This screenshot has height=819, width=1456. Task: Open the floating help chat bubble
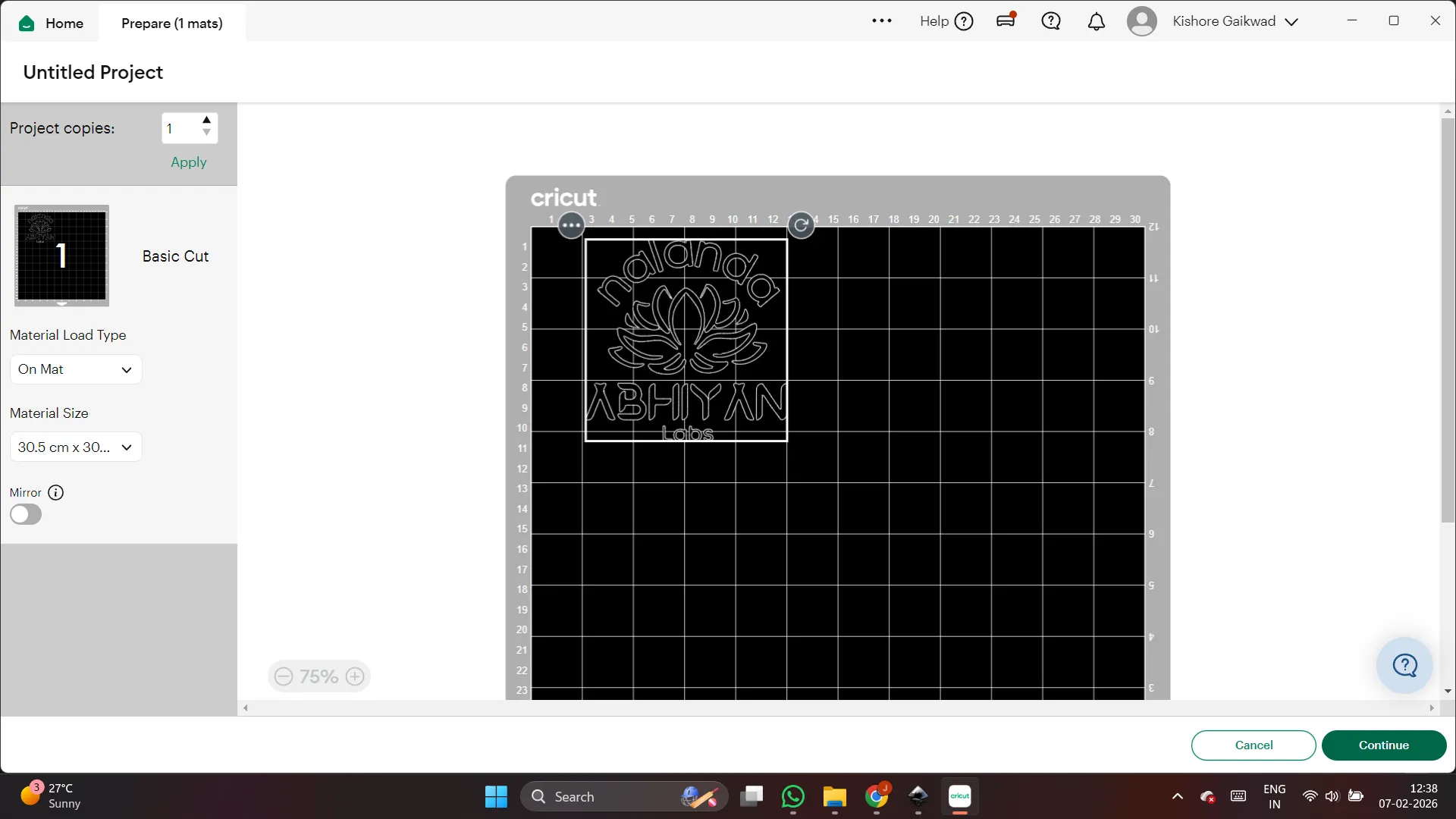1404,665
